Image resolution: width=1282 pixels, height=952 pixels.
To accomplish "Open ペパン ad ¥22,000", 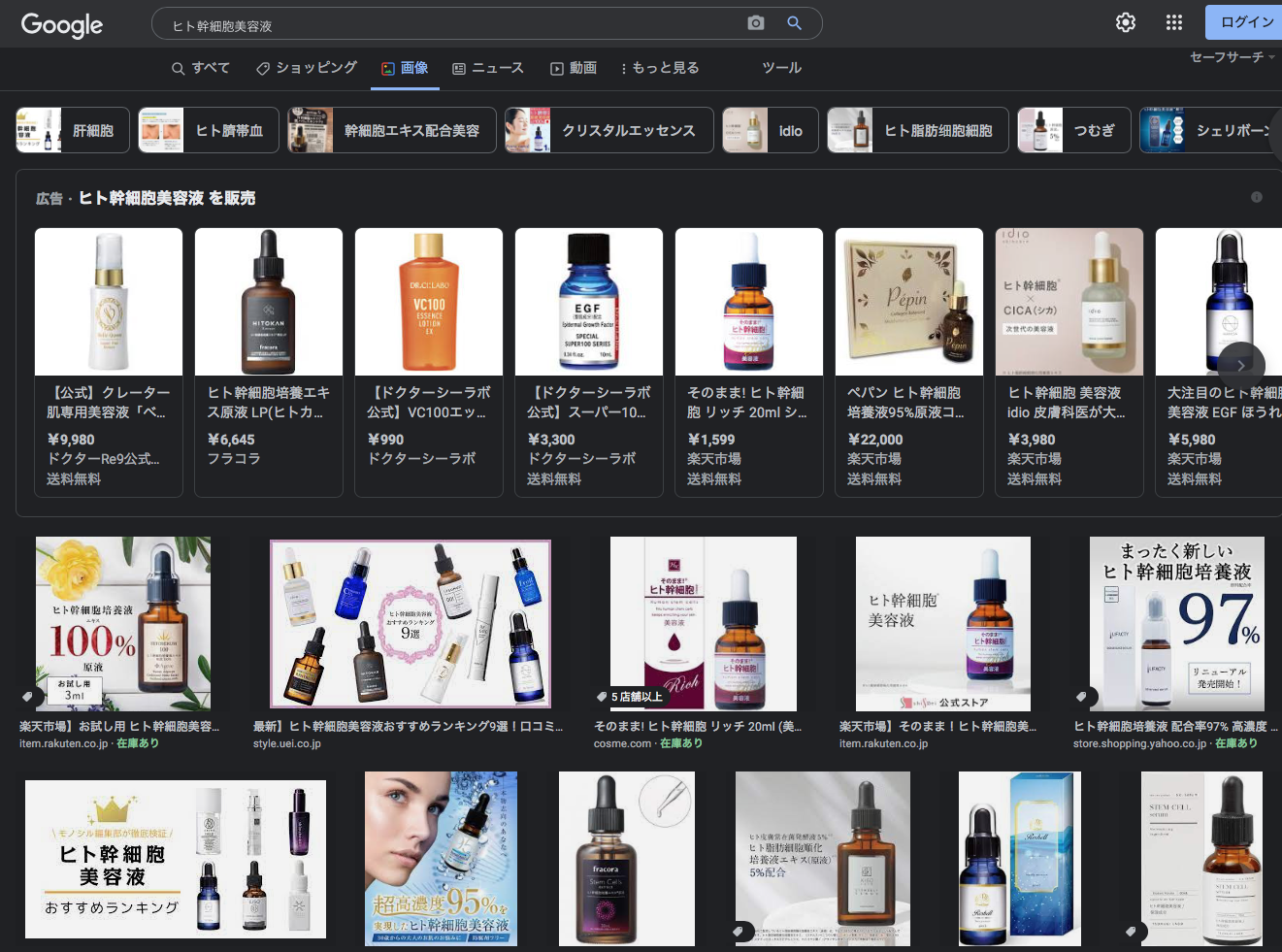I will coord(909,362).
